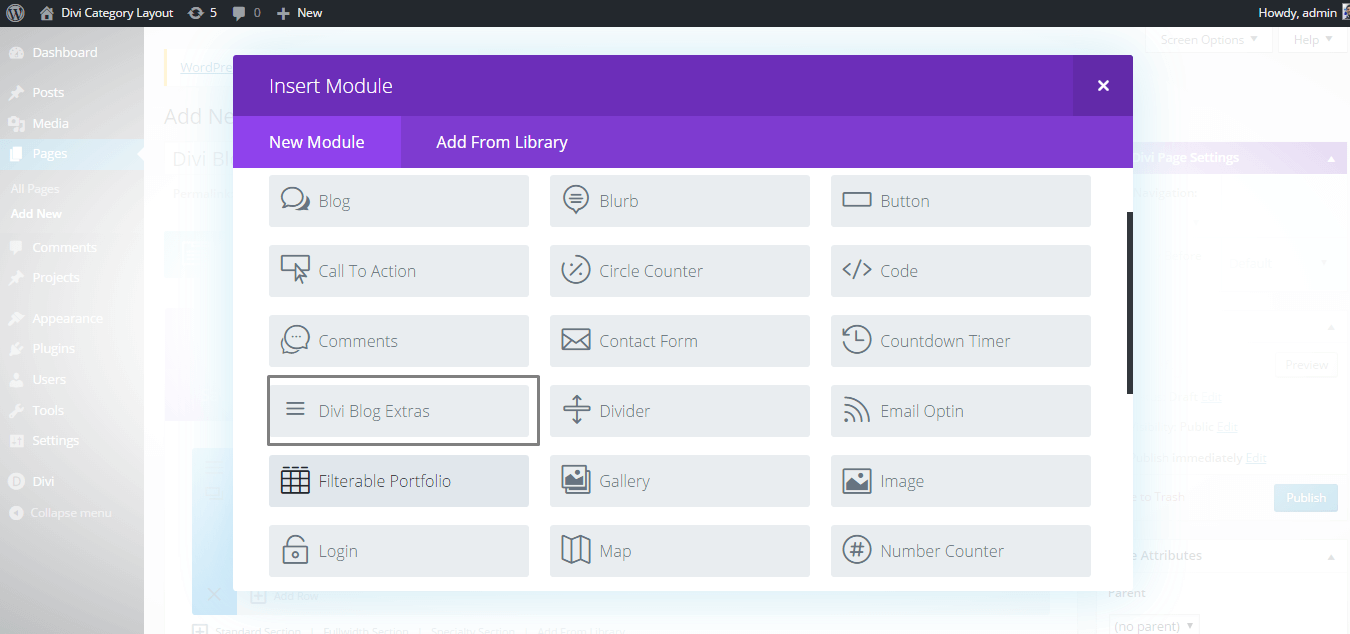Insert the Circle Counter module
The image size is (1350, 634).
[x=679, y=270]
